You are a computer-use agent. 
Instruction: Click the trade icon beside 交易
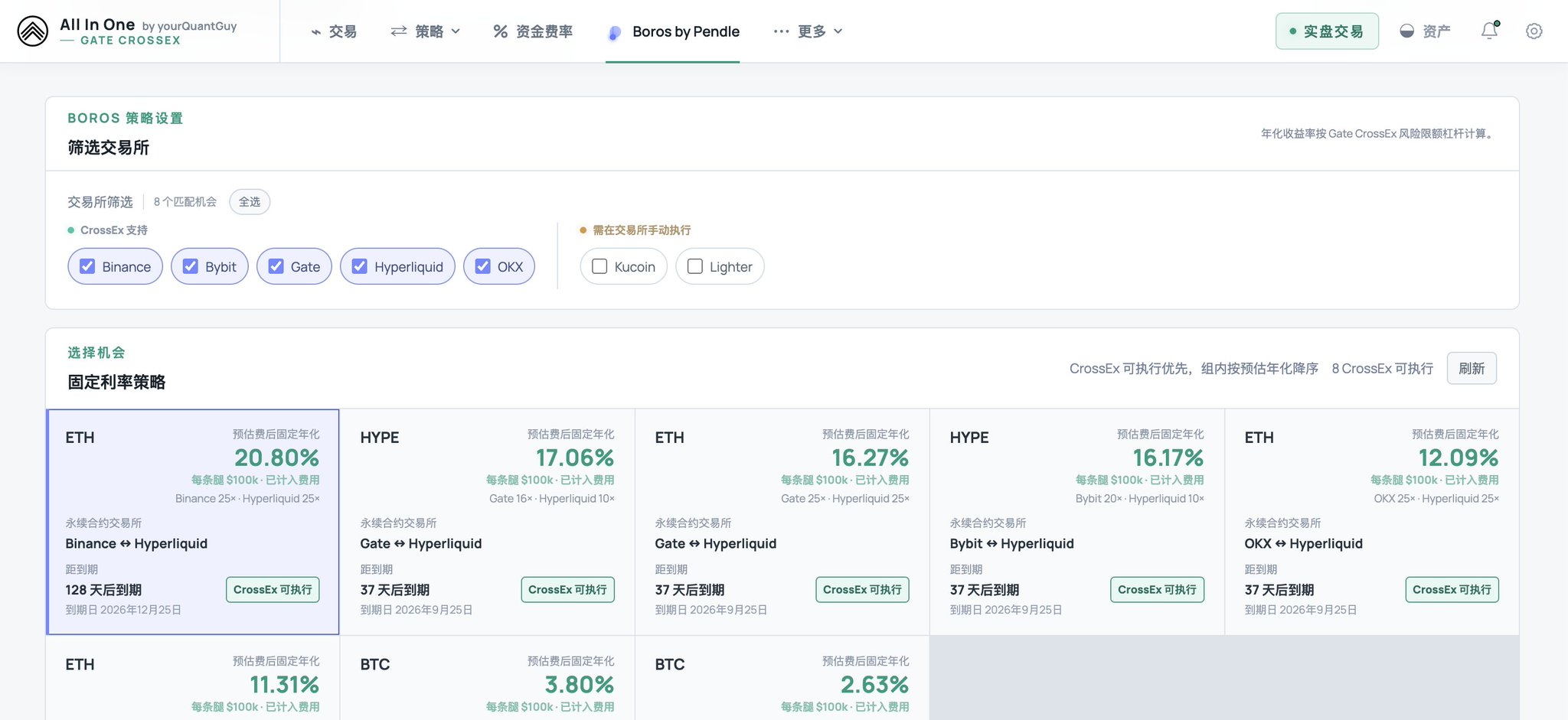316,32
